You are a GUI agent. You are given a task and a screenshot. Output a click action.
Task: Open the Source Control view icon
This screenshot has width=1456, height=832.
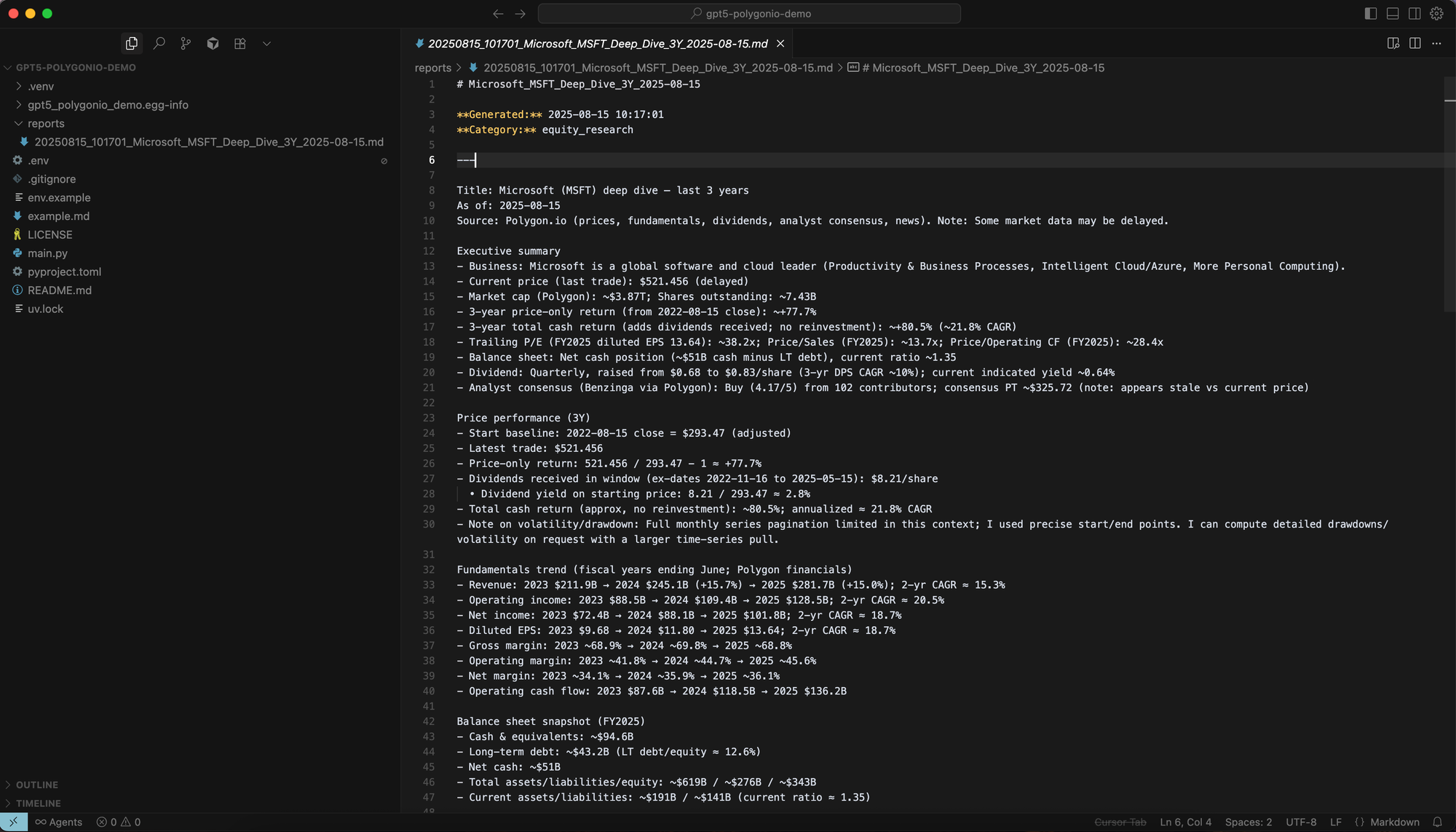186,44
